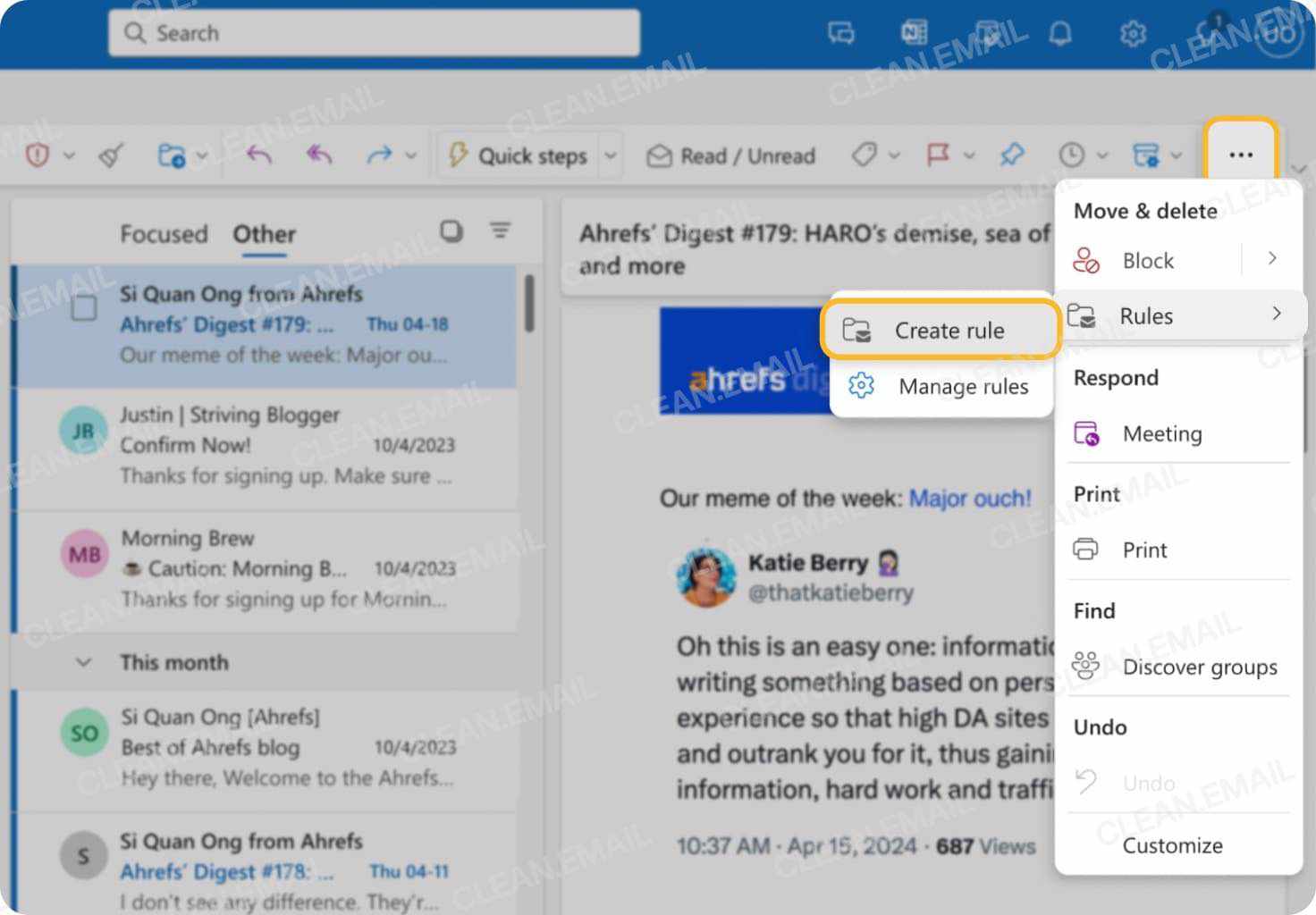The height and width of the screenshot is (915, 1316).
Task: Click Create rule
Action: click(949, 330)
